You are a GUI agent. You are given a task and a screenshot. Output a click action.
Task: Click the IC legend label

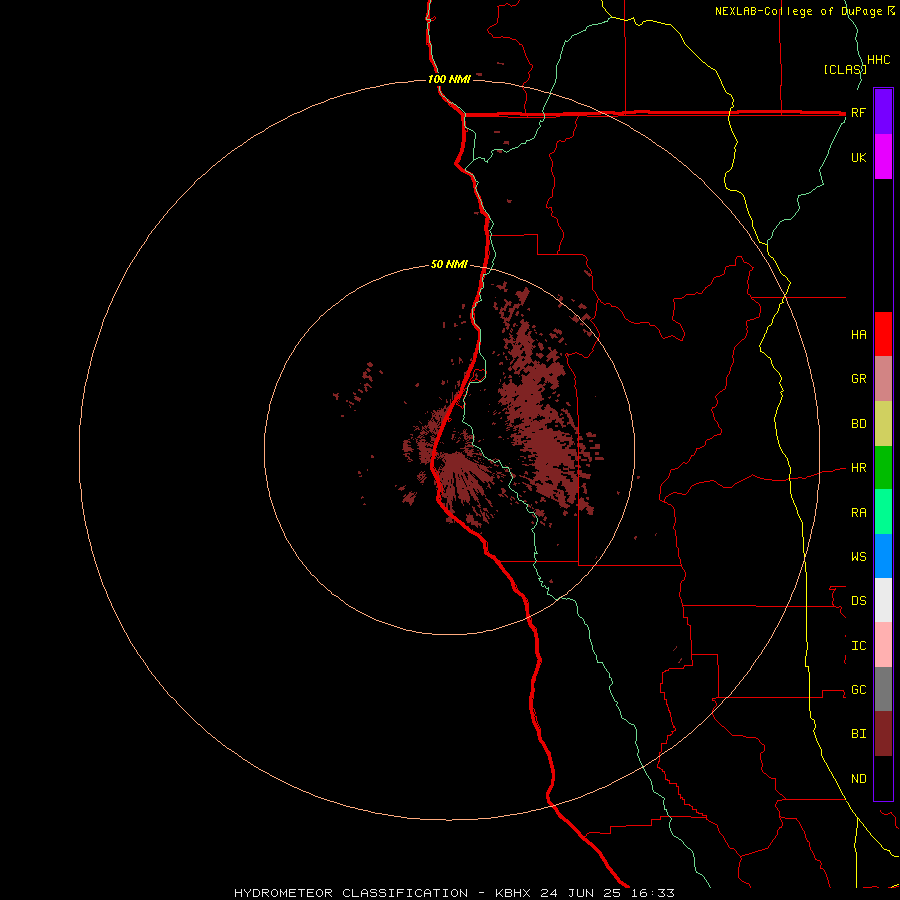[858, 646]
